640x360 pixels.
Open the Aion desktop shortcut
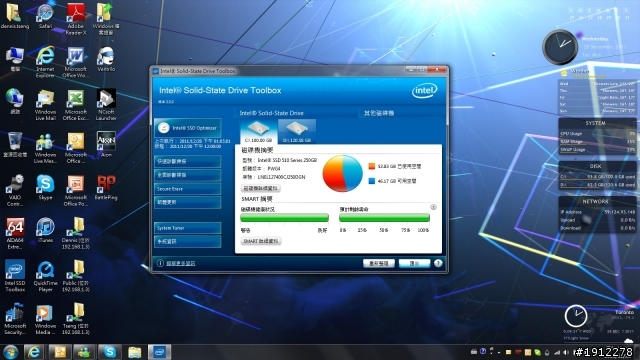(106, 144)
